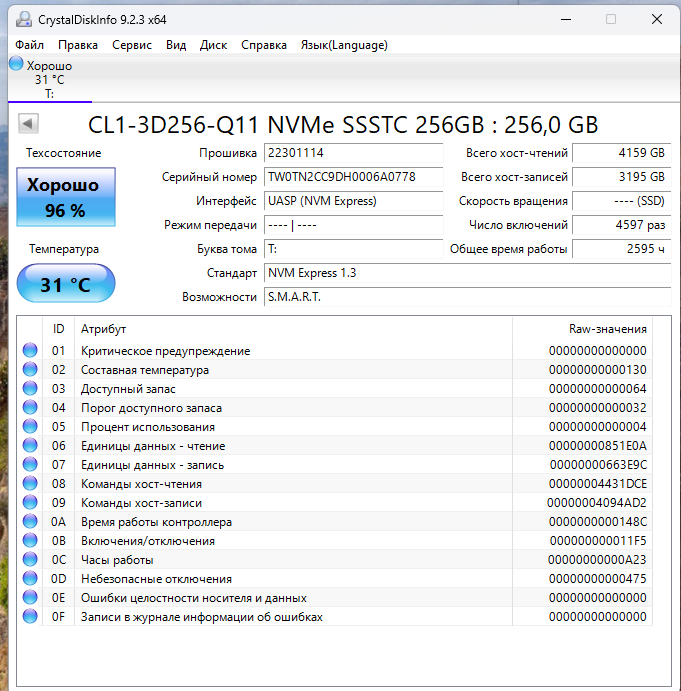Click status orb for attribute 0B Включения/отключения

pos(30,540)
